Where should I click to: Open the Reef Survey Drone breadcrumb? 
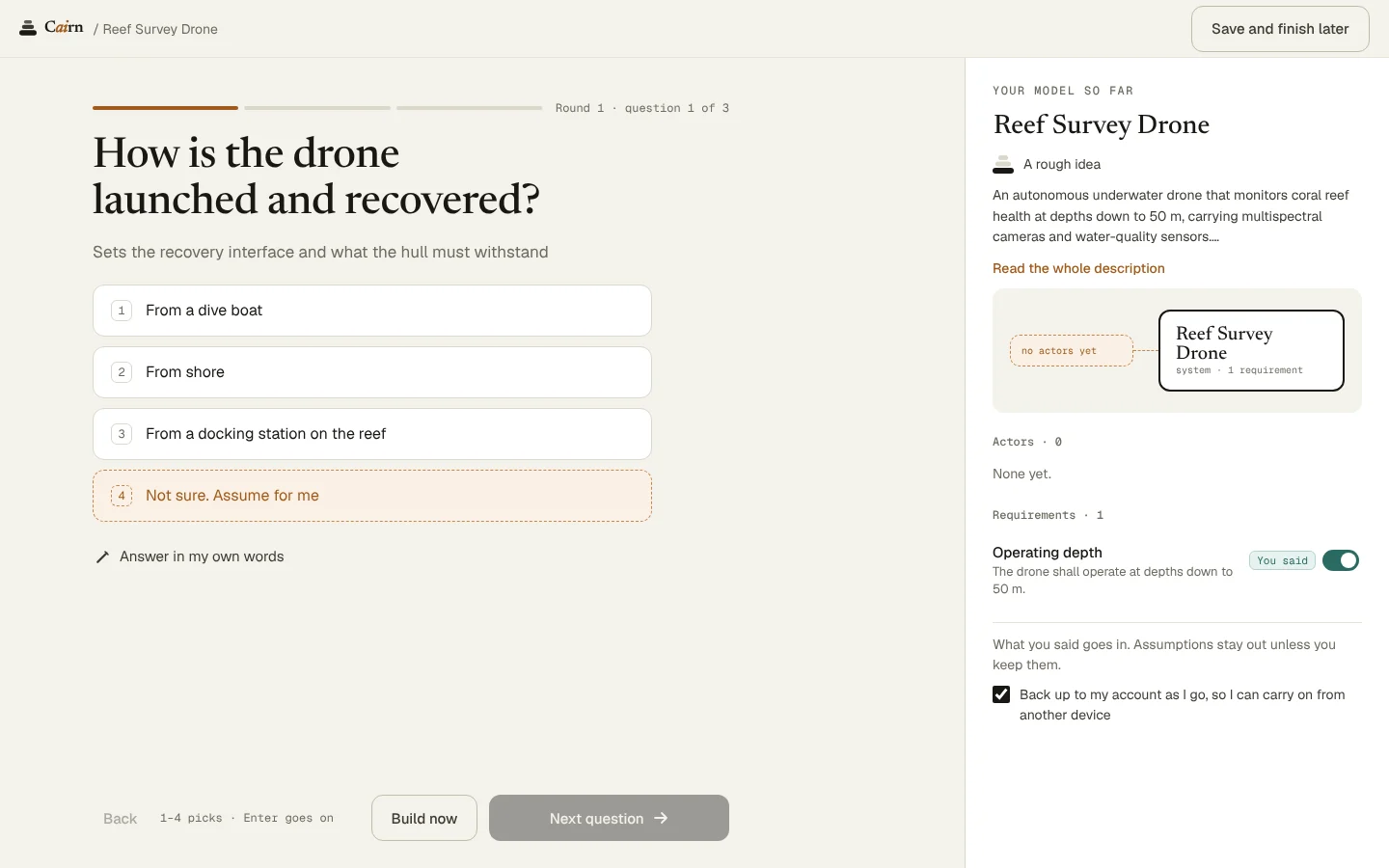click(160, 29)
